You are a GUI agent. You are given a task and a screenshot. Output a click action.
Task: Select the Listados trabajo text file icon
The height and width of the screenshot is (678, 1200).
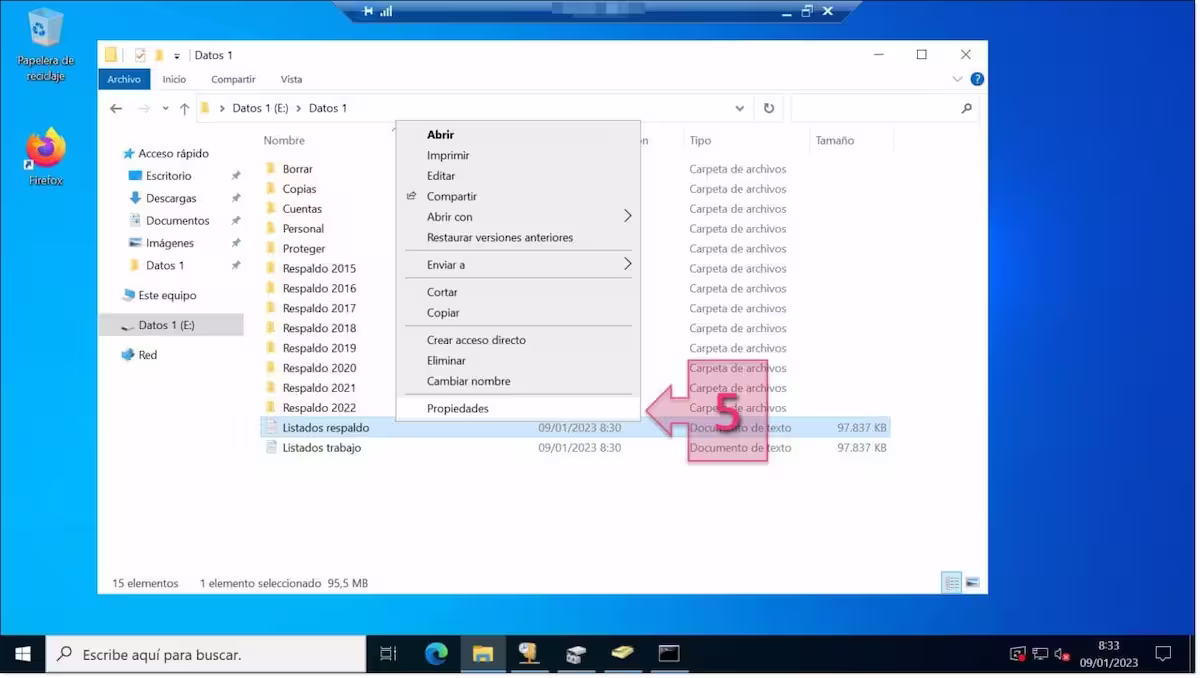point(271,448)
